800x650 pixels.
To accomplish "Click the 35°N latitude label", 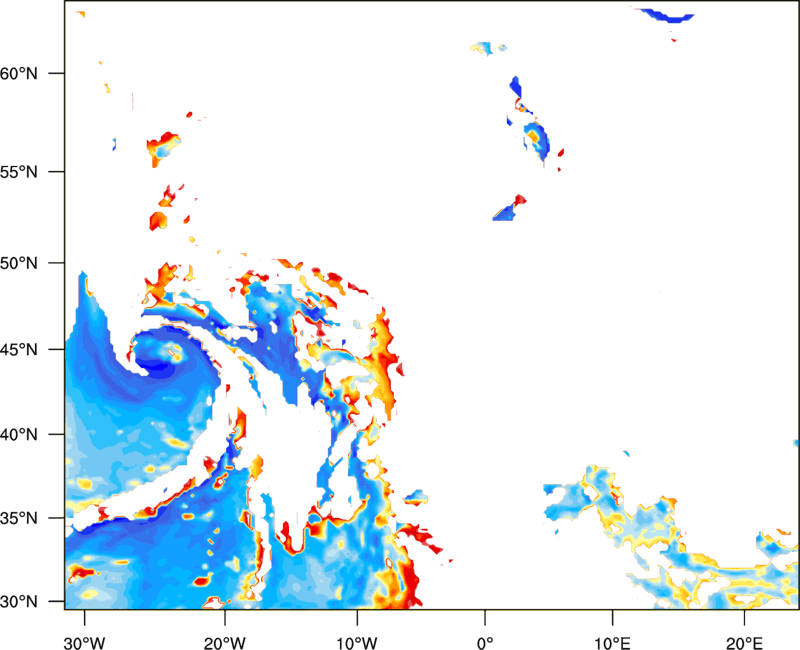I will click(19, 518).
